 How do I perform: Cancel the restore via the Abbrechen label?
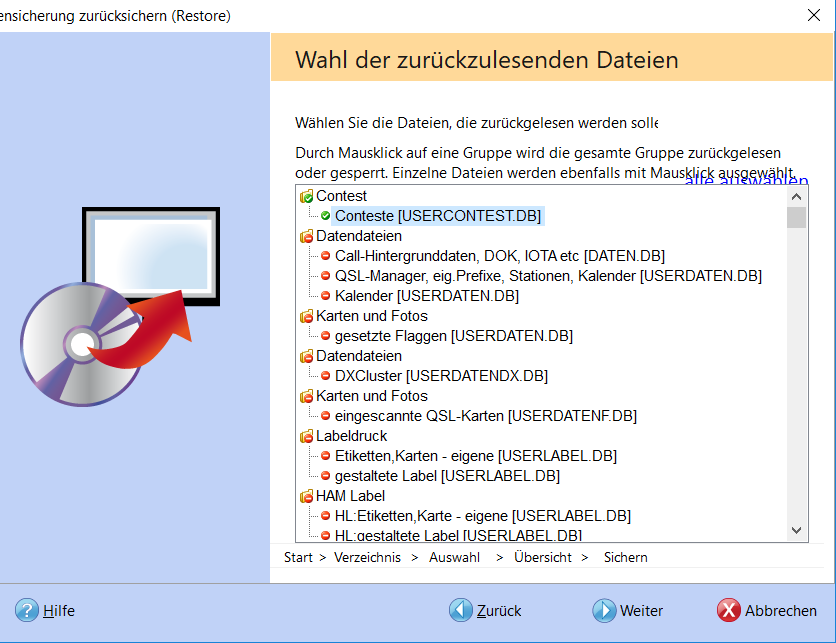781,610
